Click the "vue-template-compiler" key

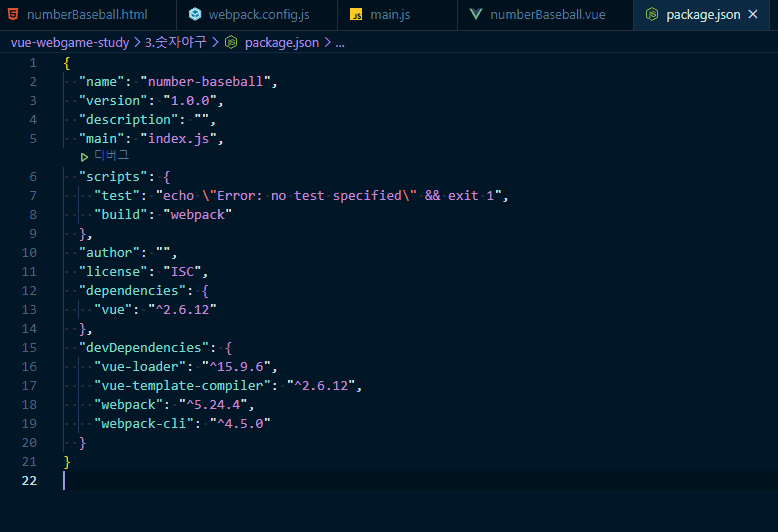coord(182,386)
